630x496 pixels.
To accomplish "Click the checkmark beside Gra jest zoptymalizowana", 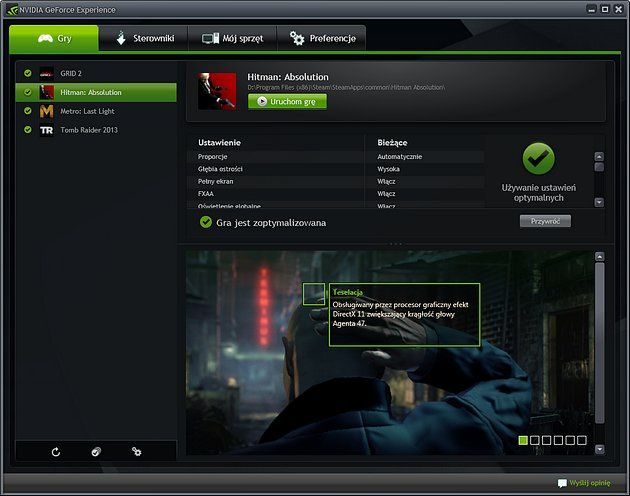I will [x=206, y=222].
